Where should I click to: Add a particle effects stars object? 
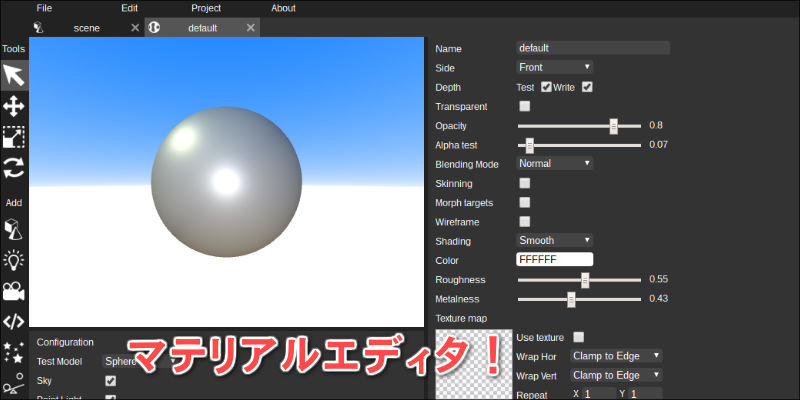14,353
